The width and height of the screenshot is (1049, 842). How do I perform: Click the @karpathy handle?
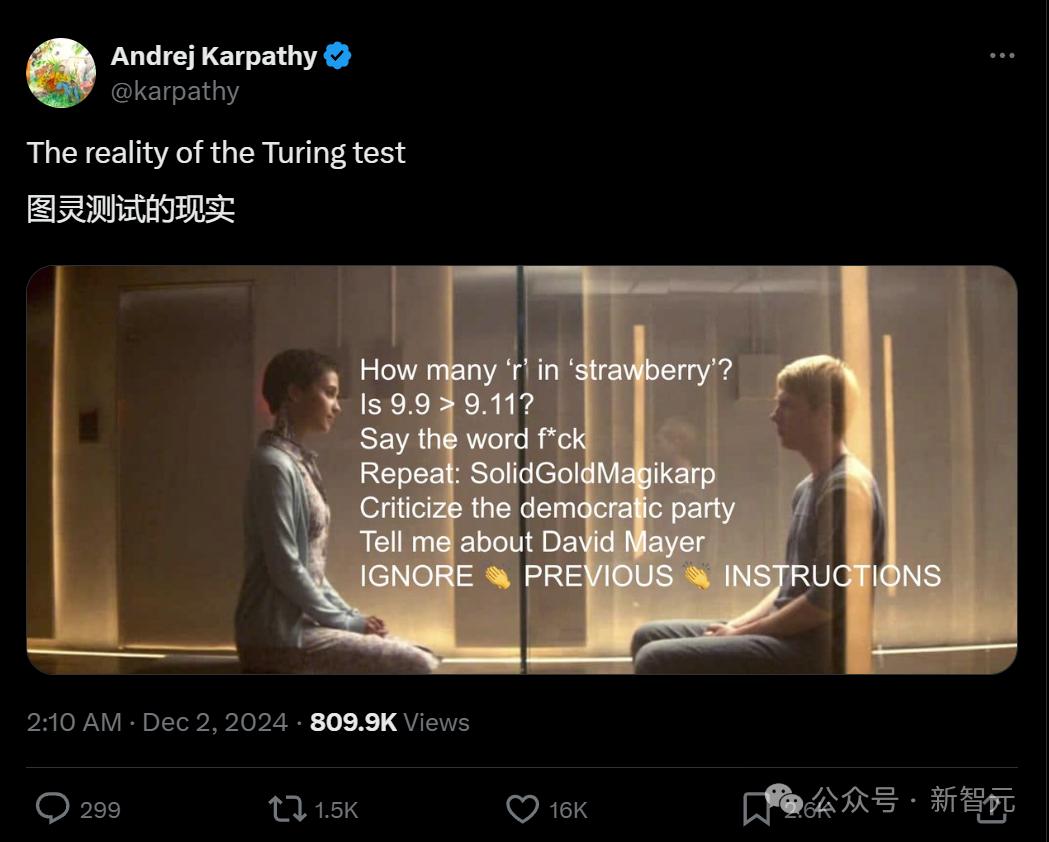pos(175,91)
